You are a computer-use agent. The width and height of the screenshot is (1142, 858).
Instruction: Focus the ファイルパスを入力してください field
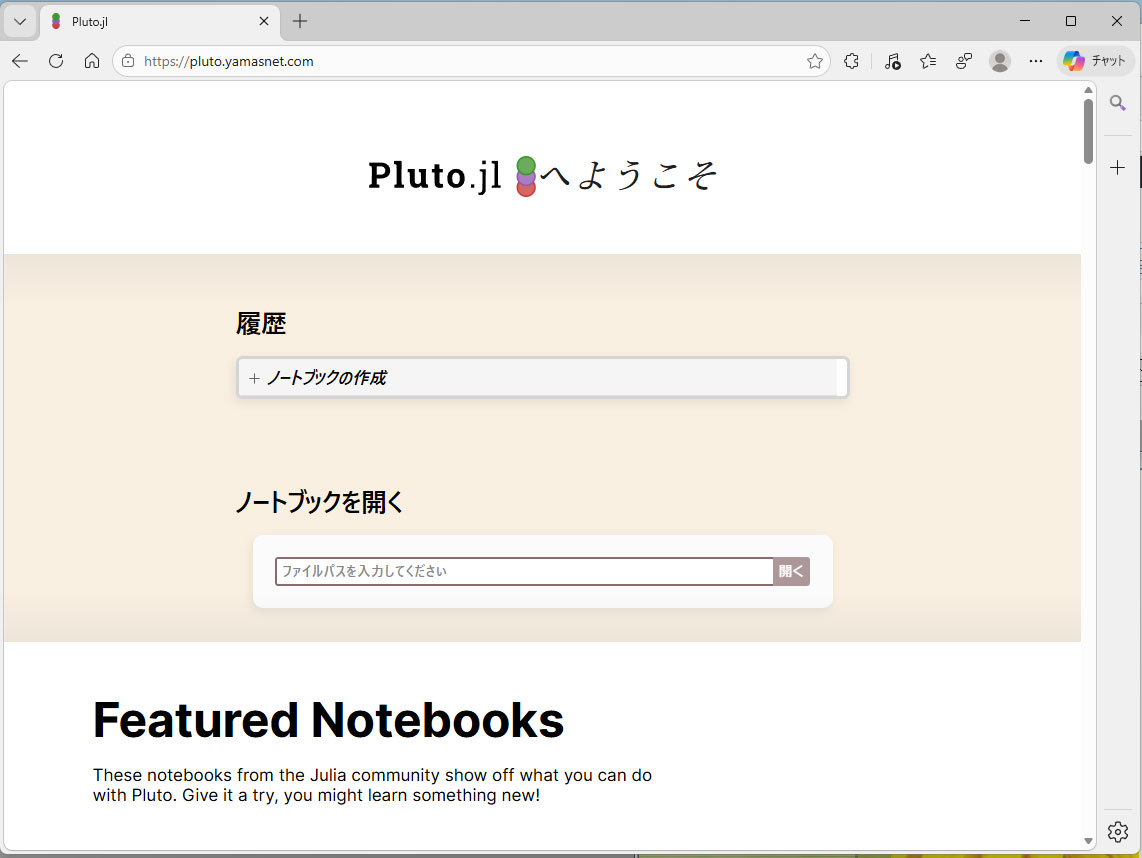[524, 571]
